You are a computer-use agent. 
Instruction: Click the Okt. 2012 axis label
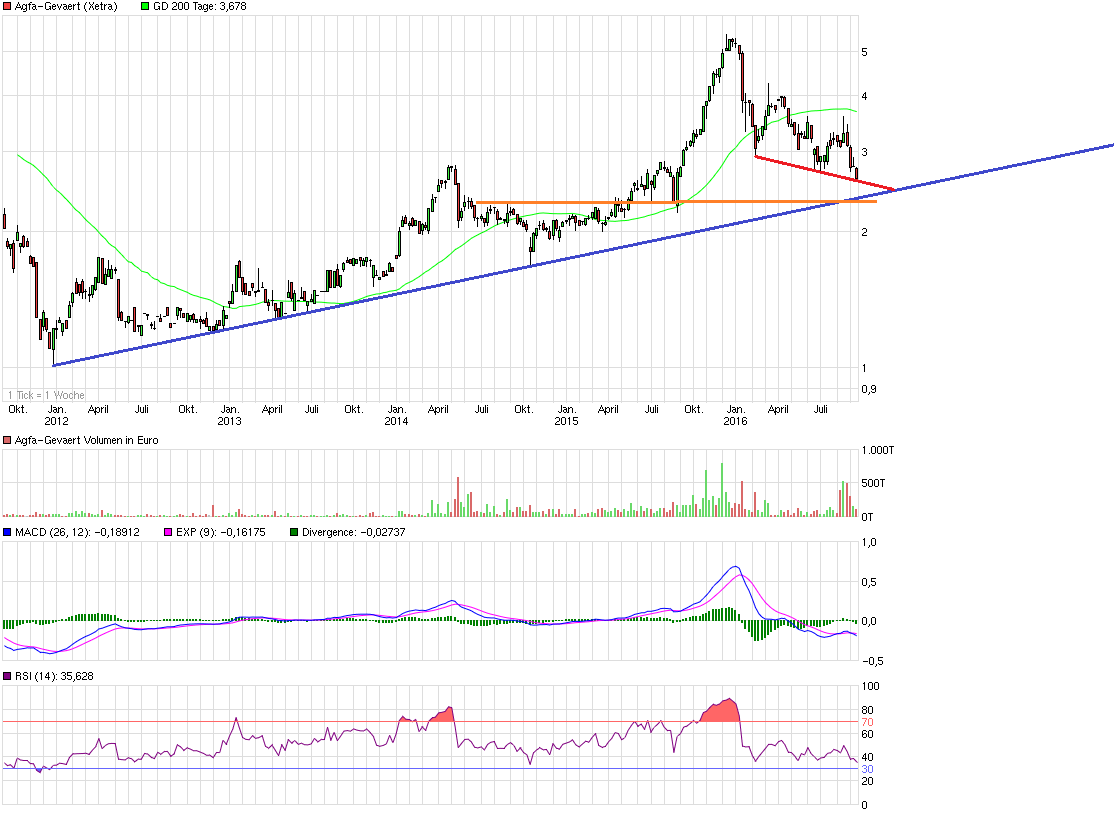(x=19, y=409)
